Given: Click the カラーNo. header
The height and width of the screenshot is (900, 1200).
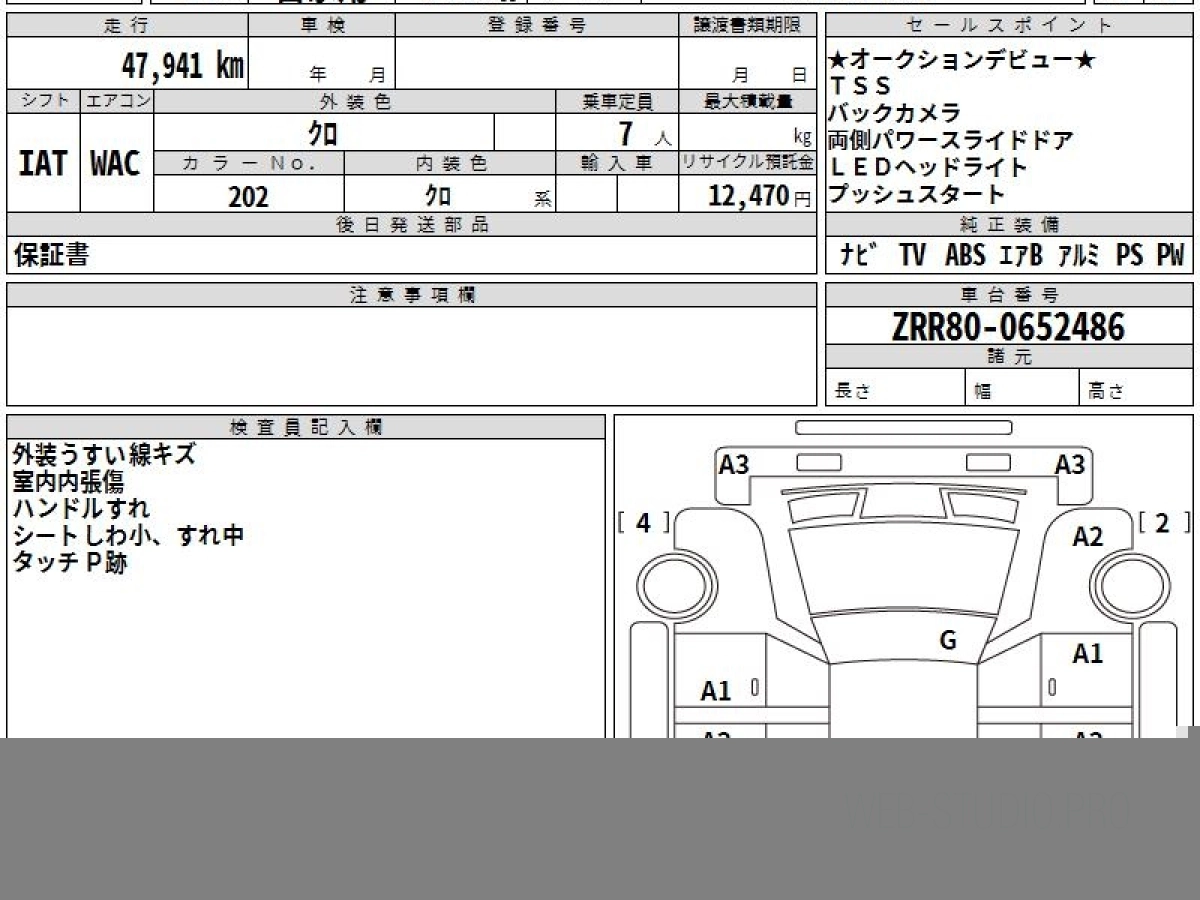Looking at the screenshot, I should pyautogui.click(x=249, y=163).
